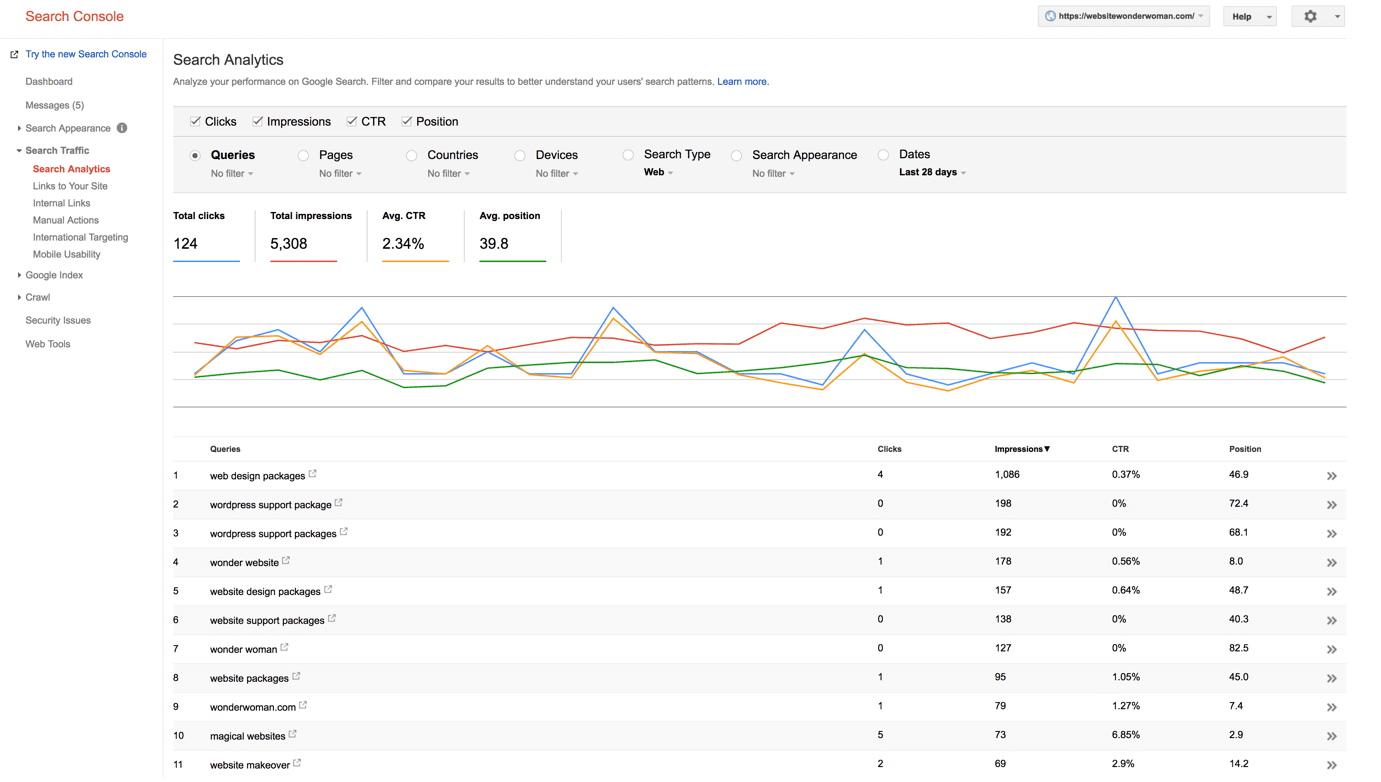Uncheck the Impressions checkbox
The height and width of the screenshot is (782, 1381).
257,121
